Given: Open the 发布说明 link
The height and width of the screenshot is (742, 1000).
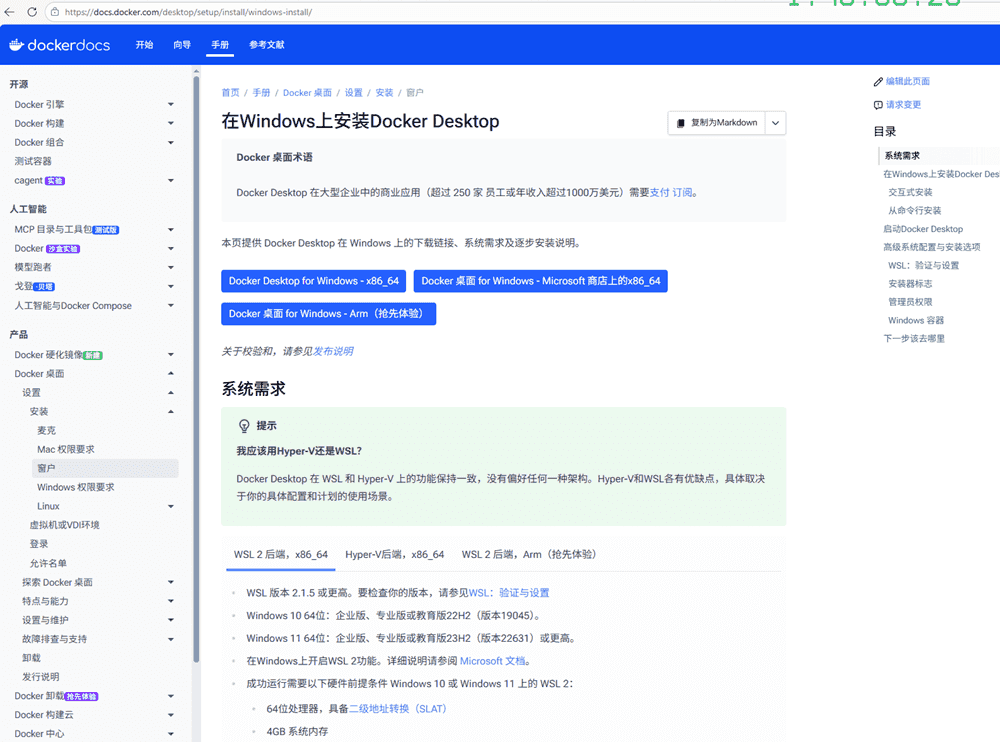Looking at the screenshot, I should tap(333, 351).
